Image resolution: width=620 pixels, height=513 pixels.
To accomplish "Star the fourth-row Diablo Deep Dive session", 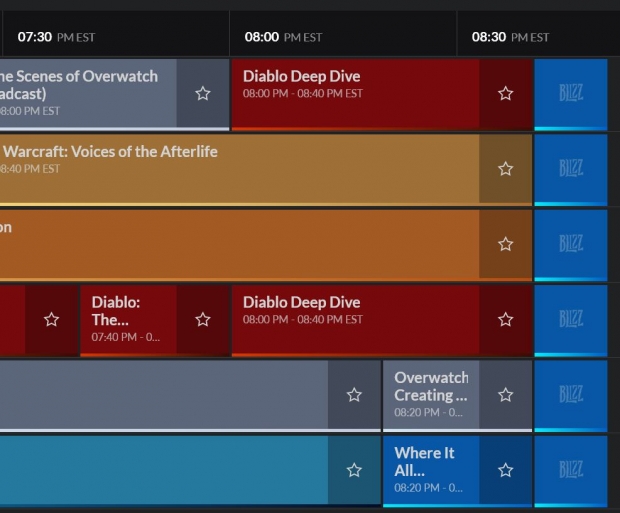I will [x=505, y=320].
